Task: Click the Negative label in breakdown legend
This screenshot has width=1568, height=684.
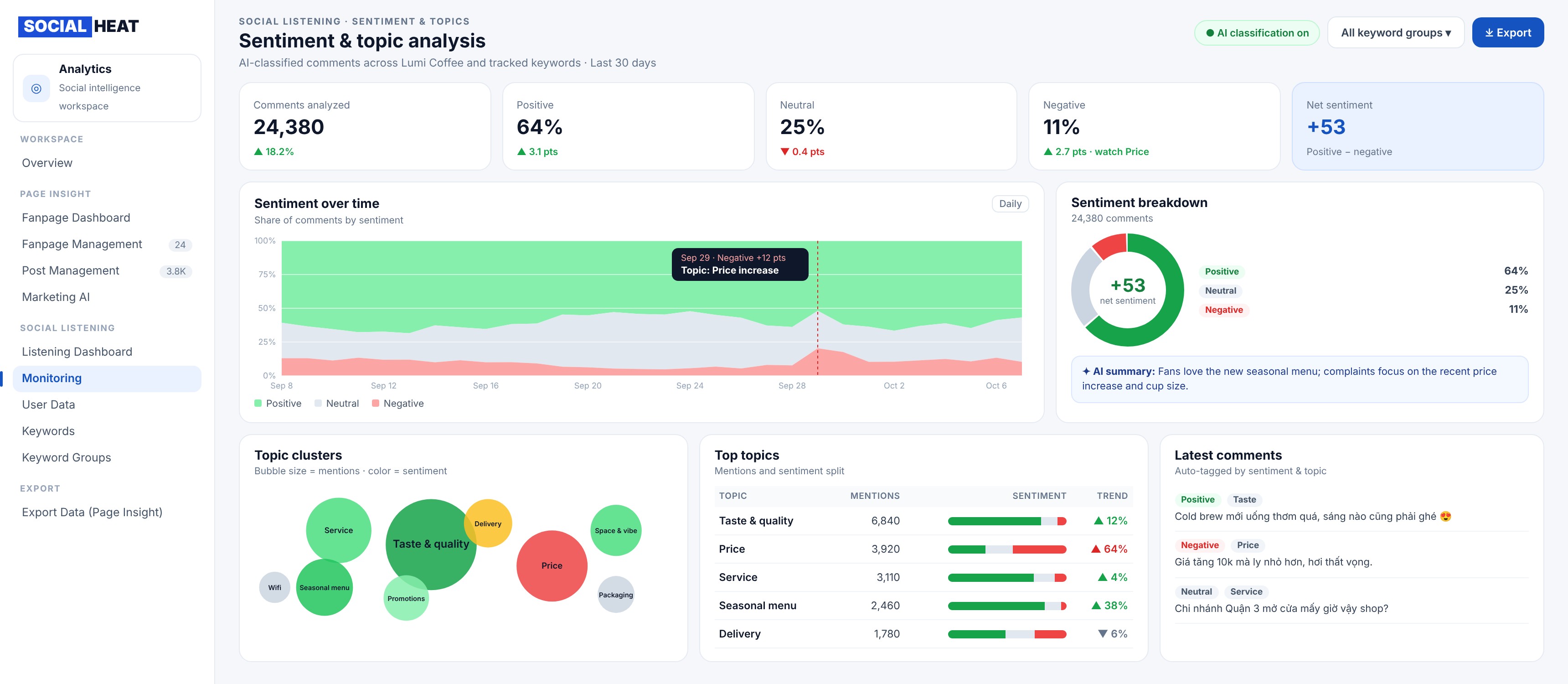Action: click(x=1224, y=310)
